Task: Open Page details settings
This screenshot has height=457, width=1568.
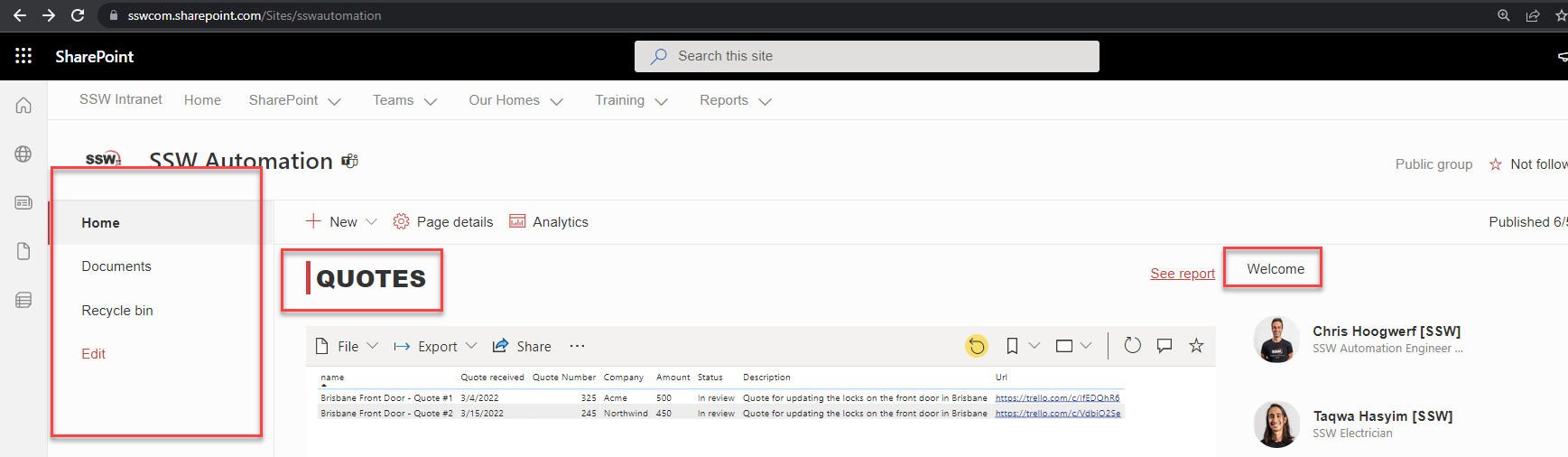Action: (x=443, y=222)
